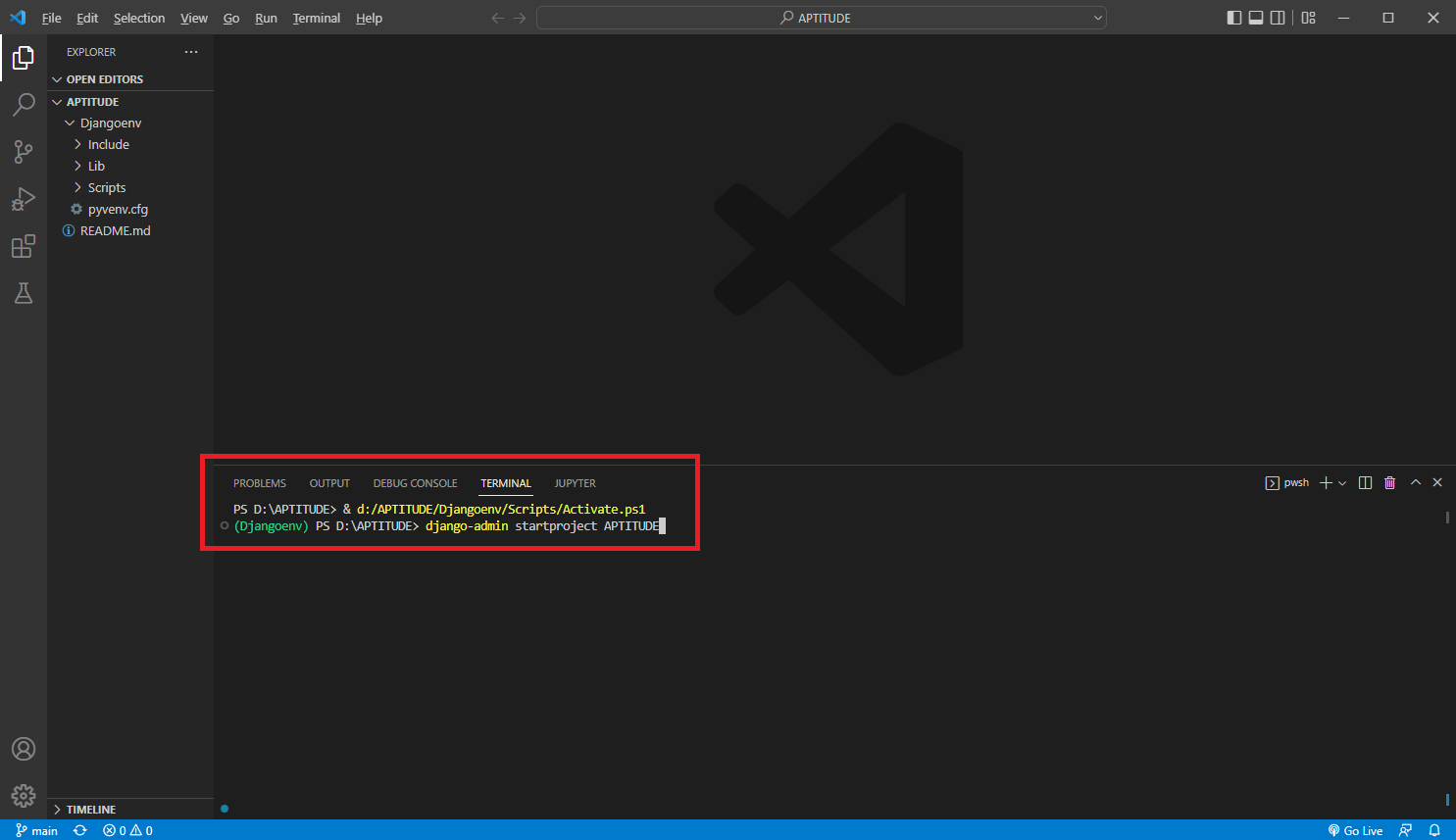Open the Explorer view in activity bar
The height and width of the screenshot is (840, 1456).
pos(24,58)
